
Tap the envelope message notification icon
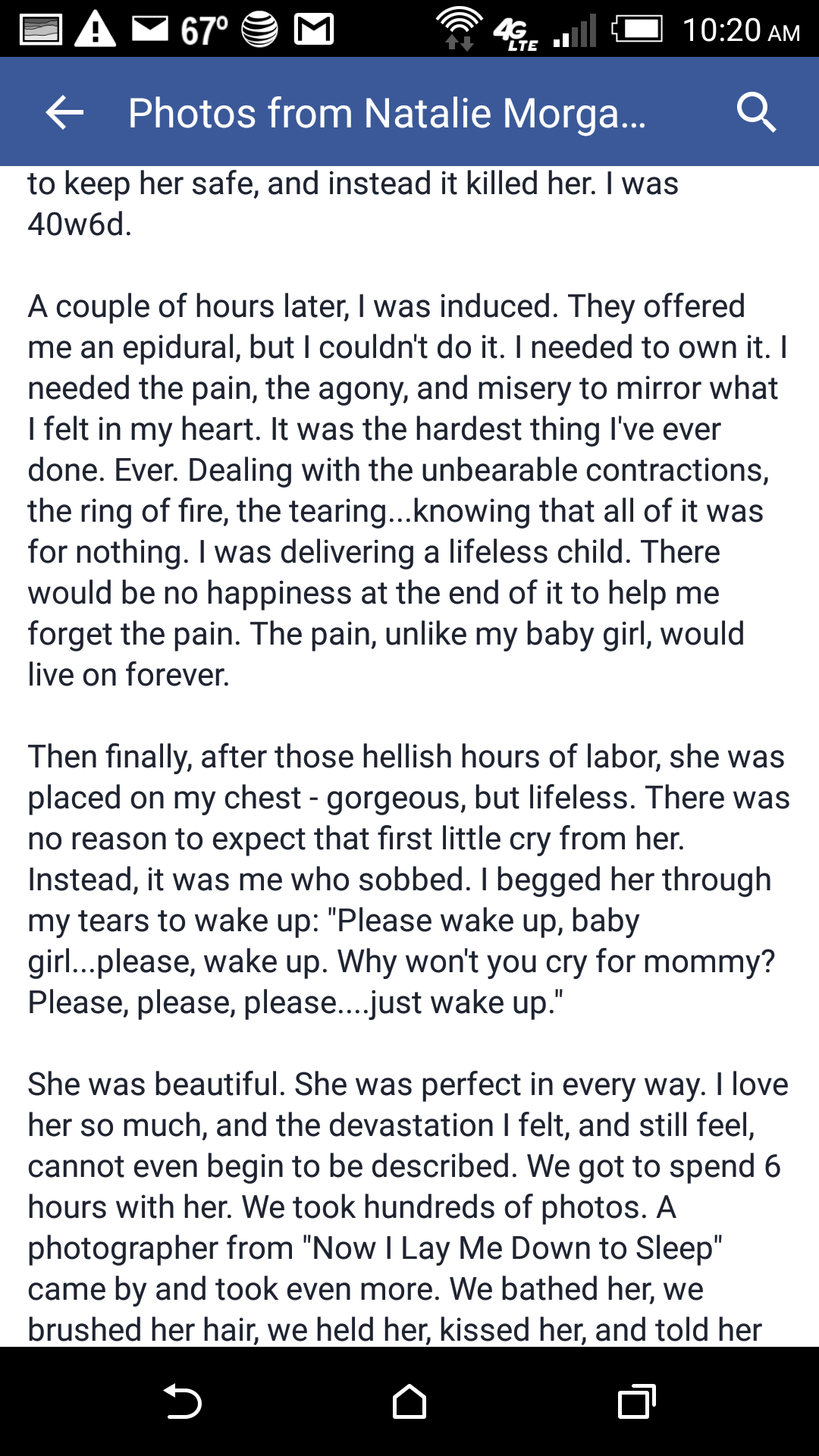(149, 28)
